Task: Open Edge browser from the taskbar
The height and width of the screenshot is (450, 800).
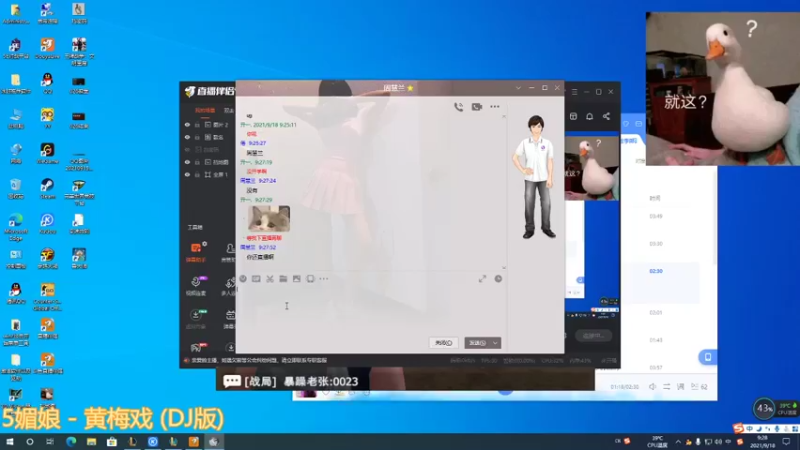Action: (71, 442)
